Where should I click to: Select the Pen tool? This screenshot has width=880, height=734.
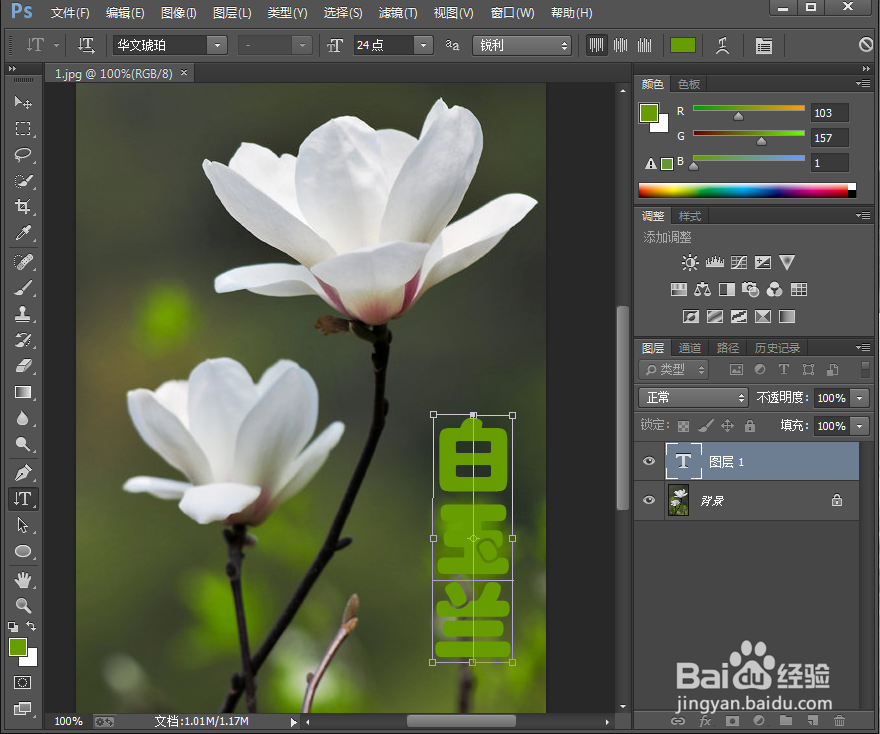pos(23,473)
